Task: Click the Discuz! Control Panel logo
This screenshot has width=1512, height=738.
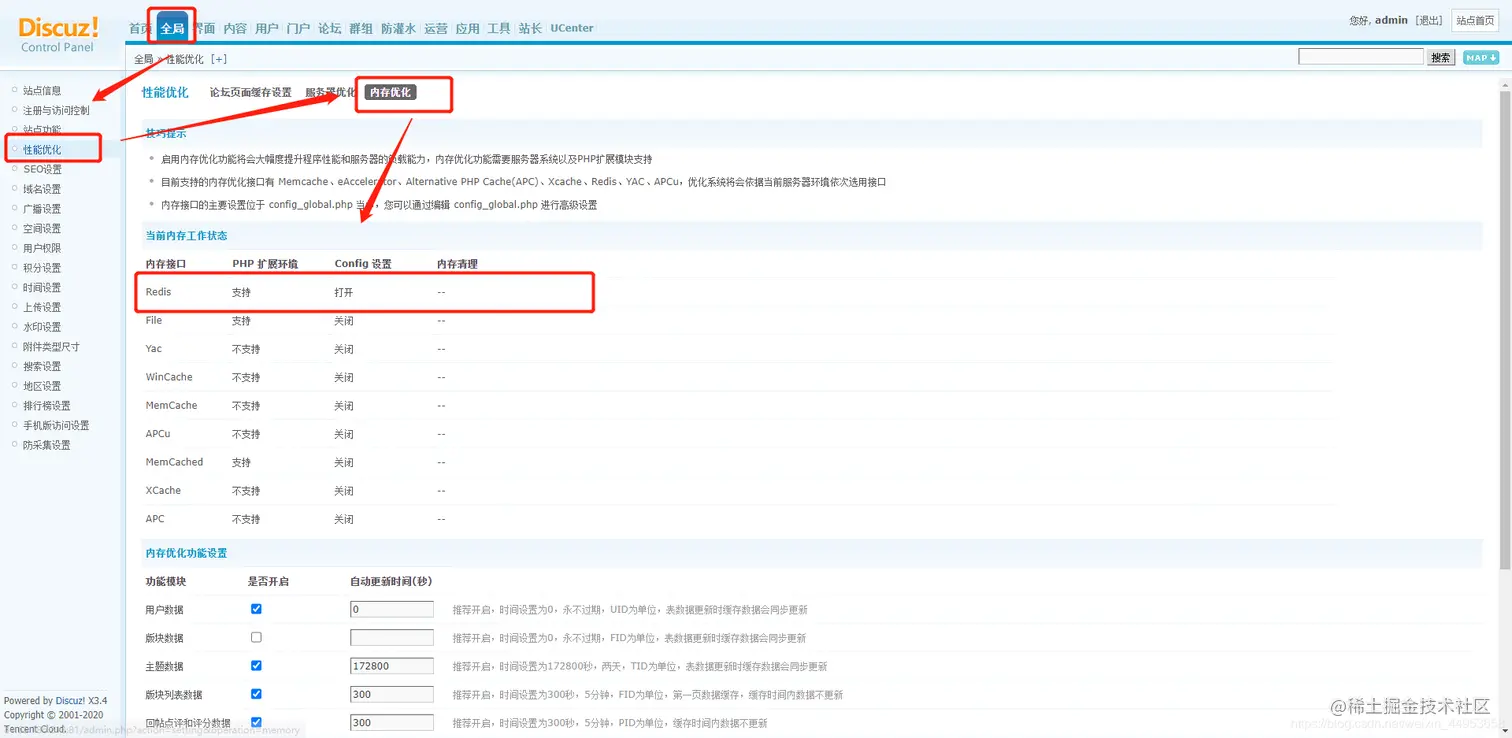Action: pyautogui.click(x=58, y=33)
